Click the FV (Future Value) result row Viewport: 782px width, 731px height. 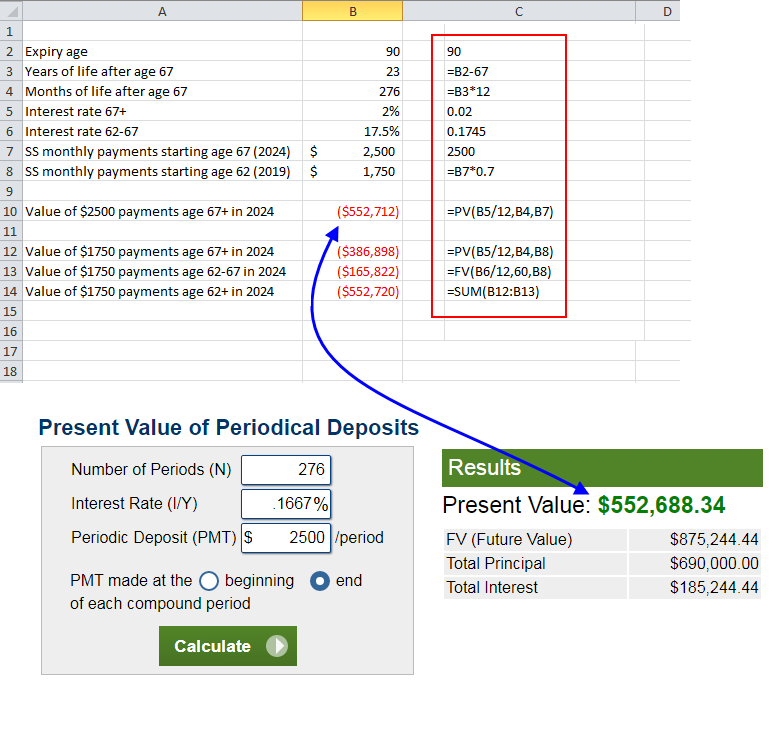pos(602,540)
